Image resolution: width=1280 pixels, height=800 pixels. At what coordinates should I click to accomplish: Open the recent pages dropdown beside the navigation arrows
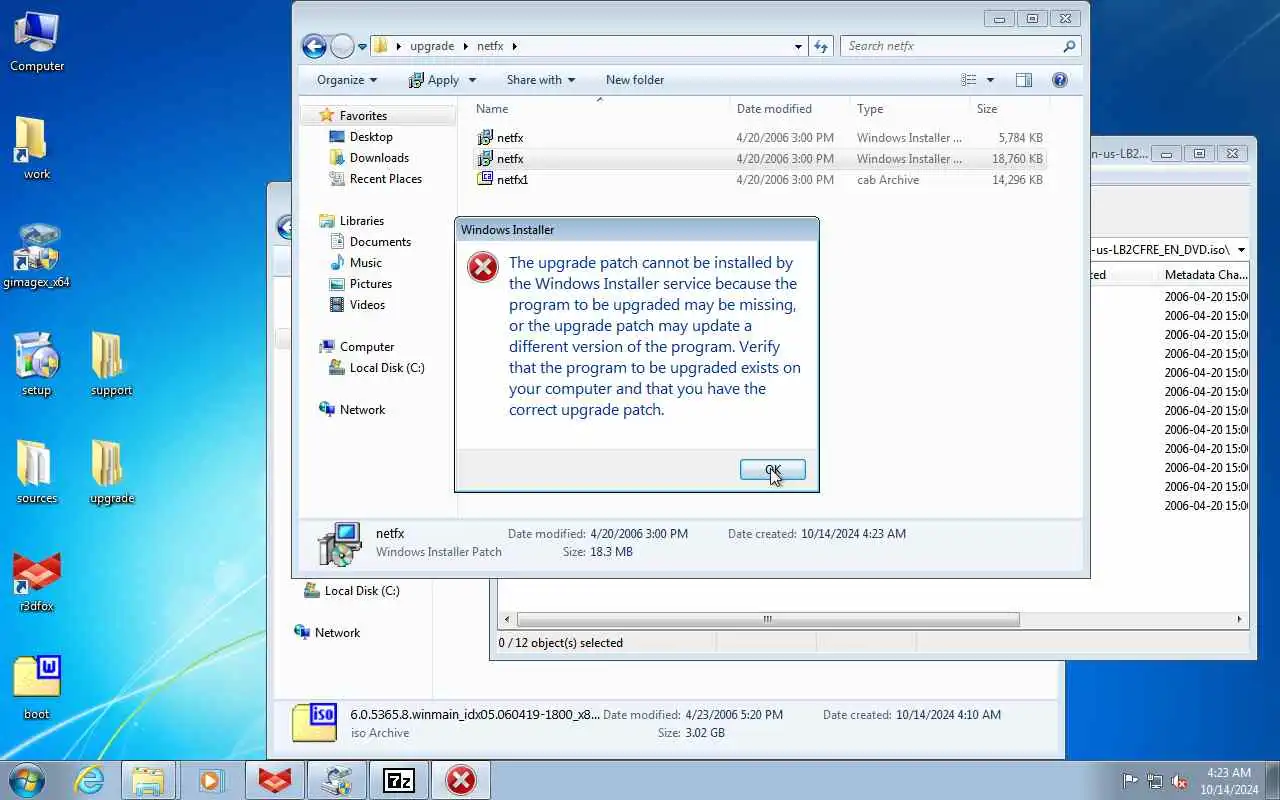362,47
